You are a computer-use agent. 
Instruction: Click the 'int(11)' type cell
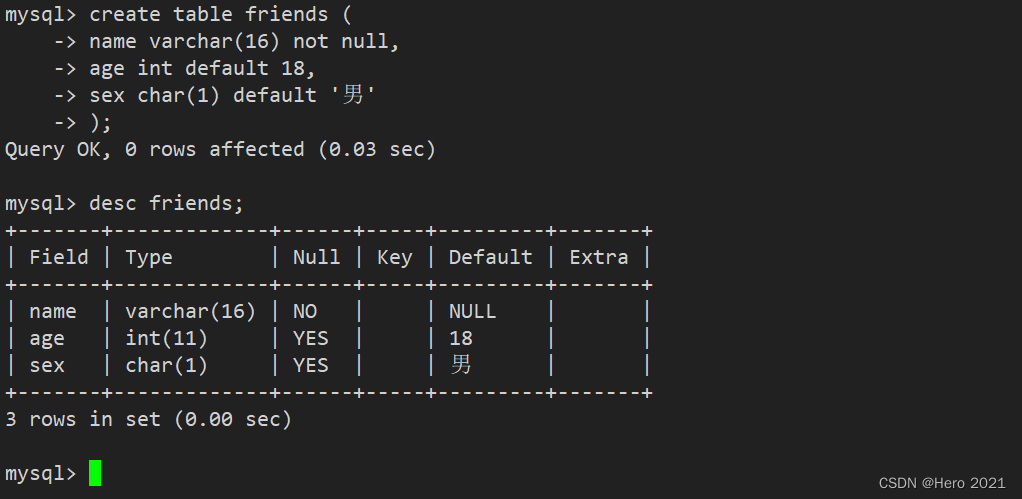[x=166, y=338]
